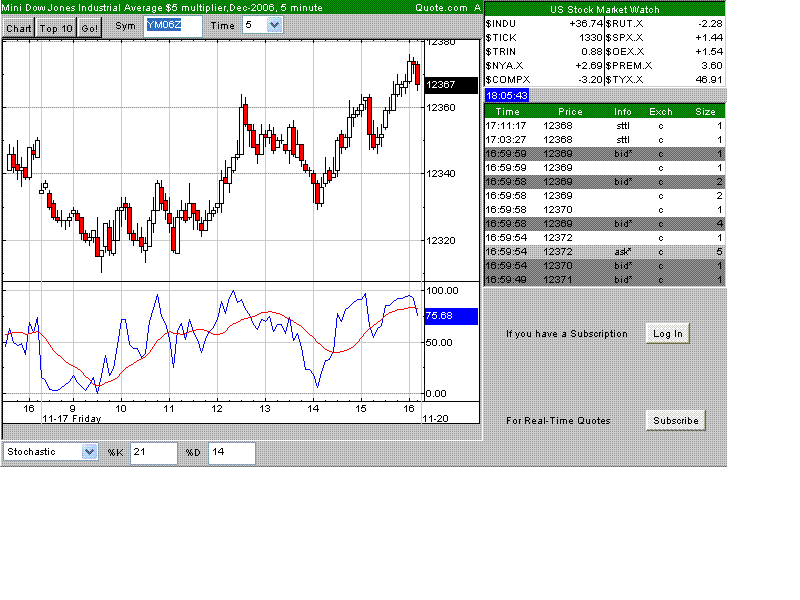The image size is (800, 600).
Task: Click the Chart button
Action: coord(18,28)
